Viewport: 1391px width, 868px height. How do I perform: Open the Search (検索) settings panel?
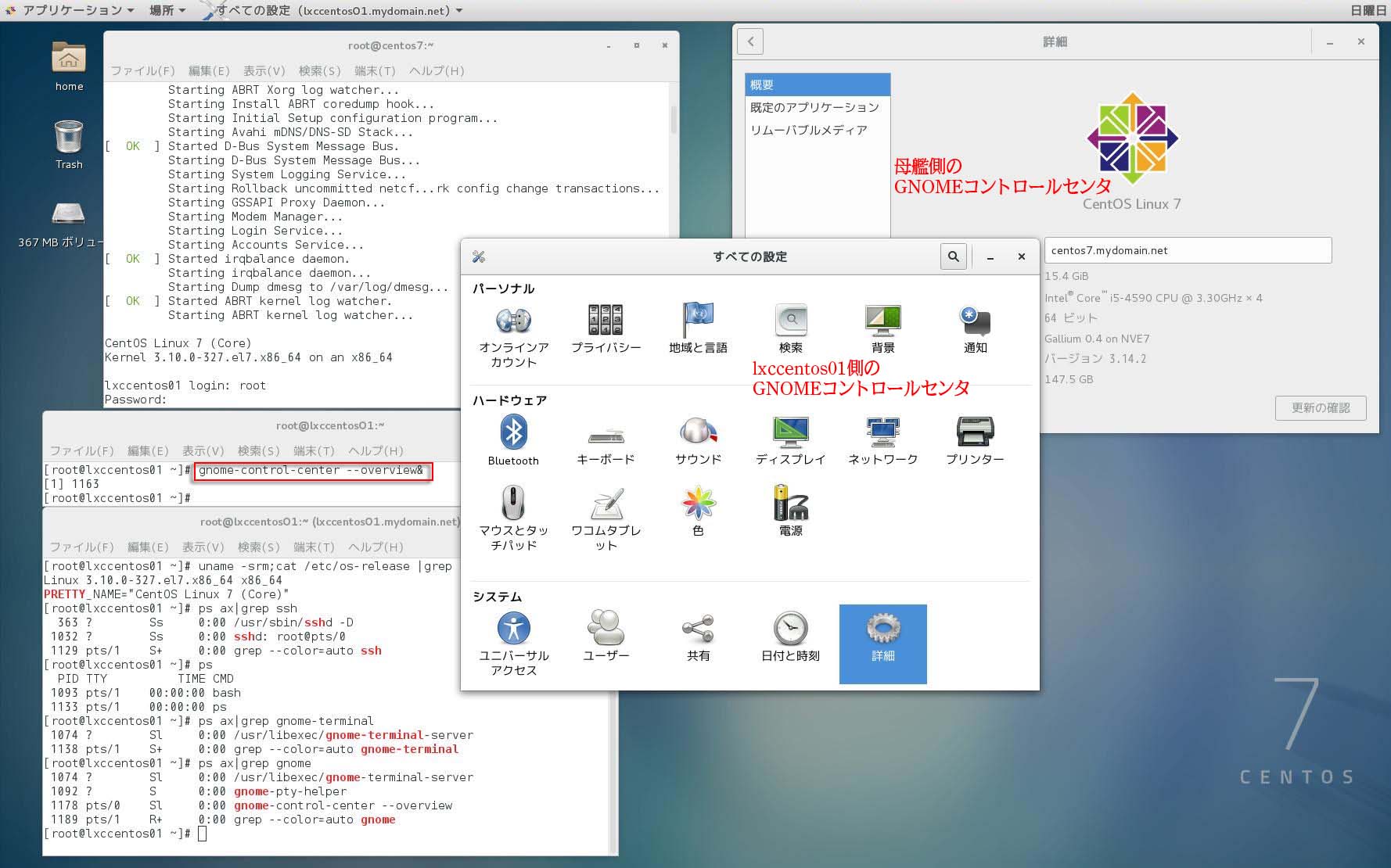[x=790, y=329]
